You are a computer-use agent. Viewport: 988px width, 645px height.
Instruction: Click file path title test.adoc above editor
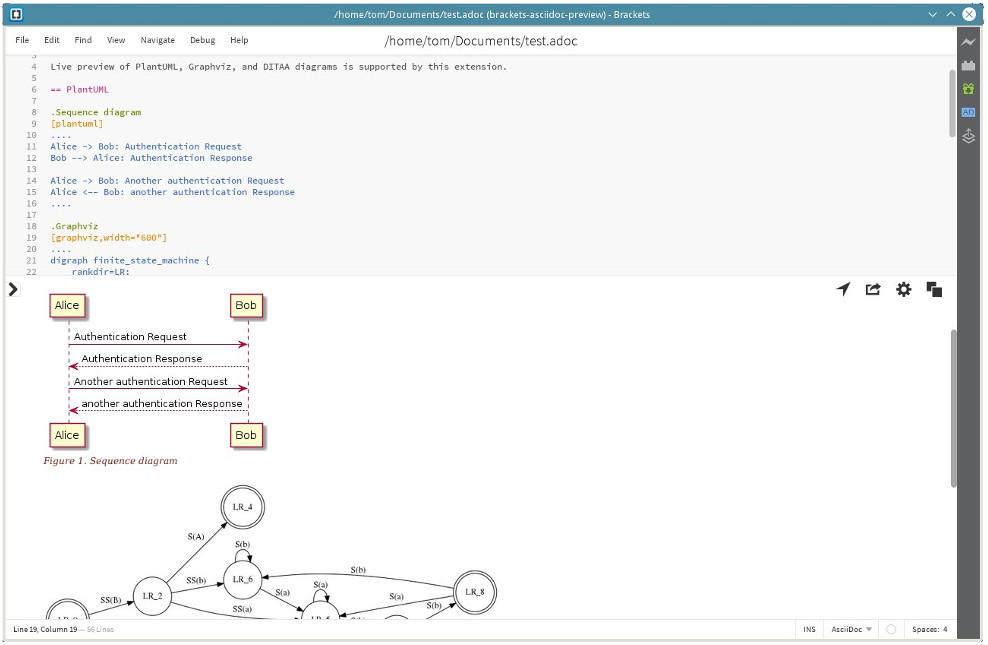tap(481, 41)
